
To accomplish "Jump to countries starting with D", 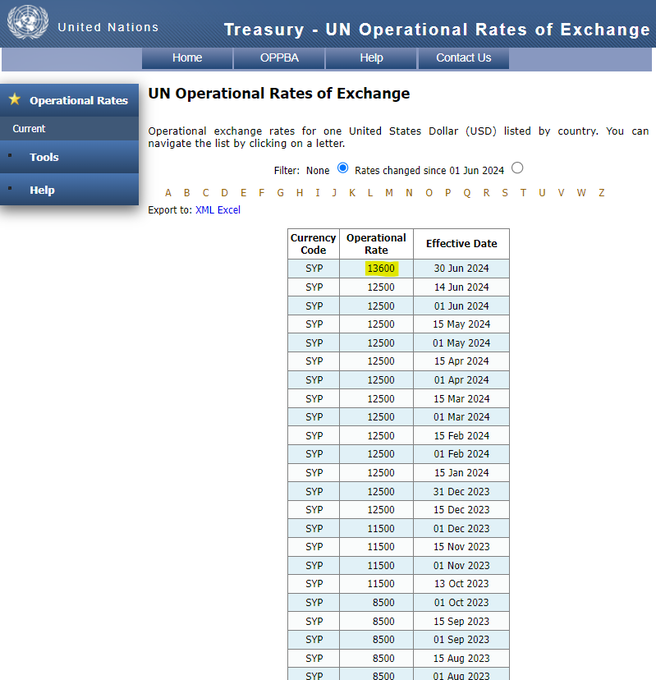I will tap(224, 193).
